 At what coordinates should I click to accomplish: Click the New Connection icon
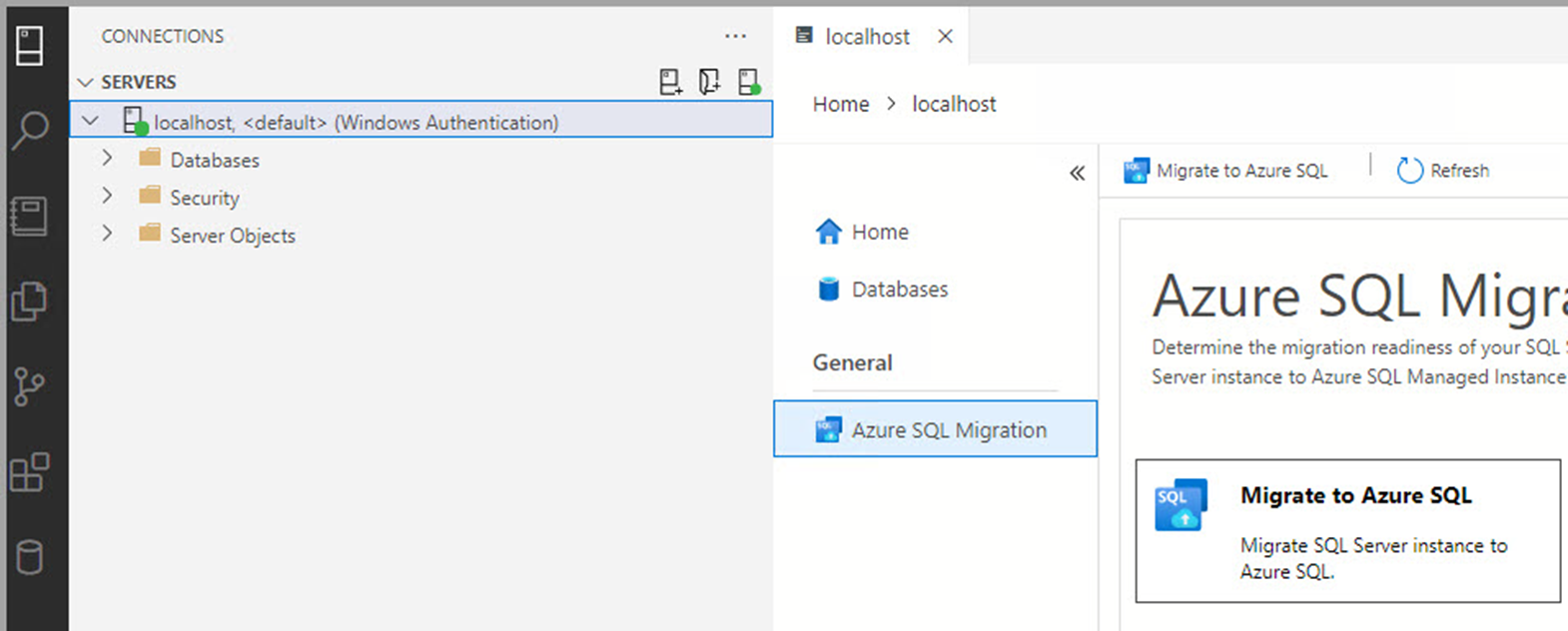(670, 82)
